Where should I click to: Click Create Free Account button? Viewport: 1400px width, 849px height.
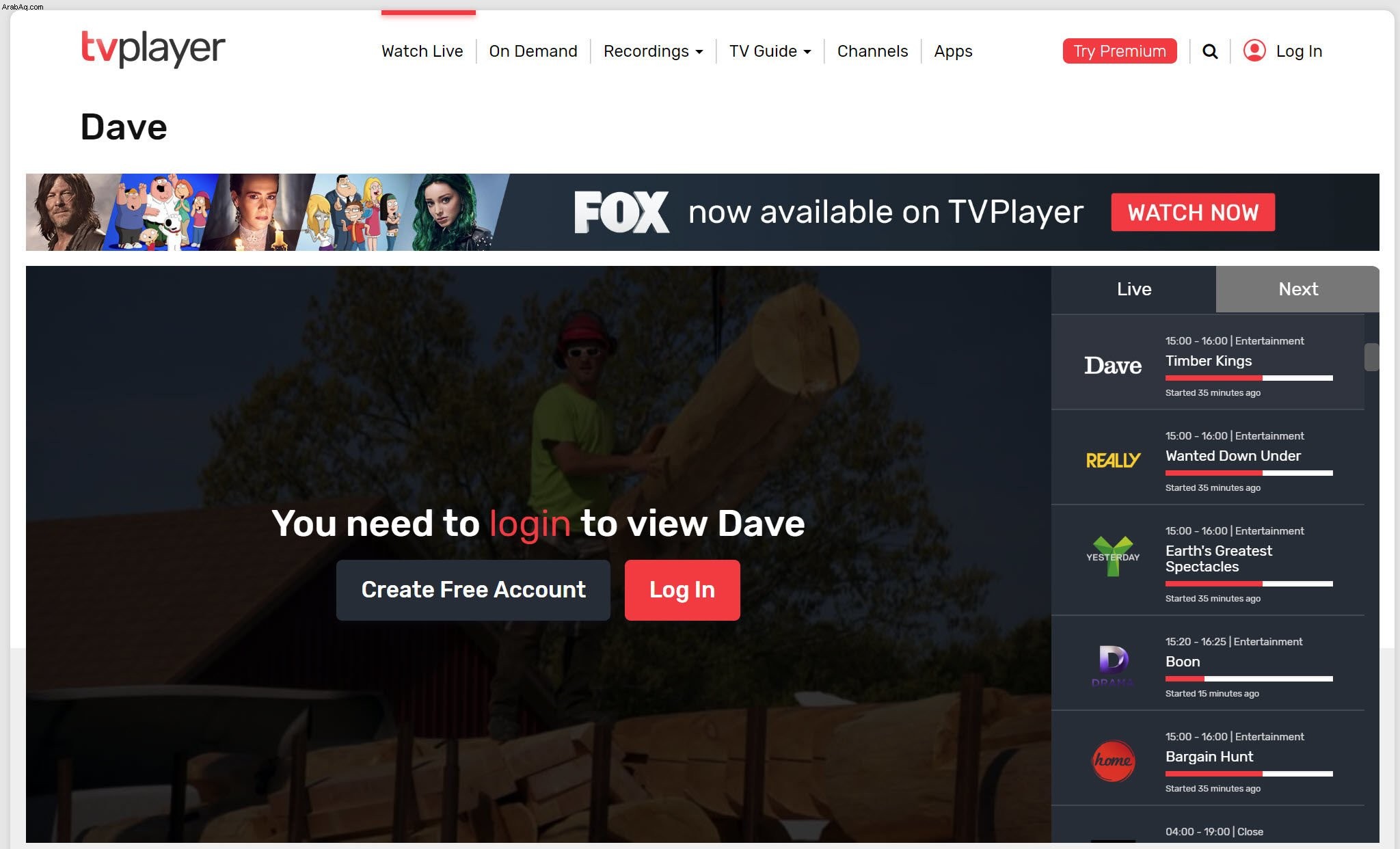473,590
